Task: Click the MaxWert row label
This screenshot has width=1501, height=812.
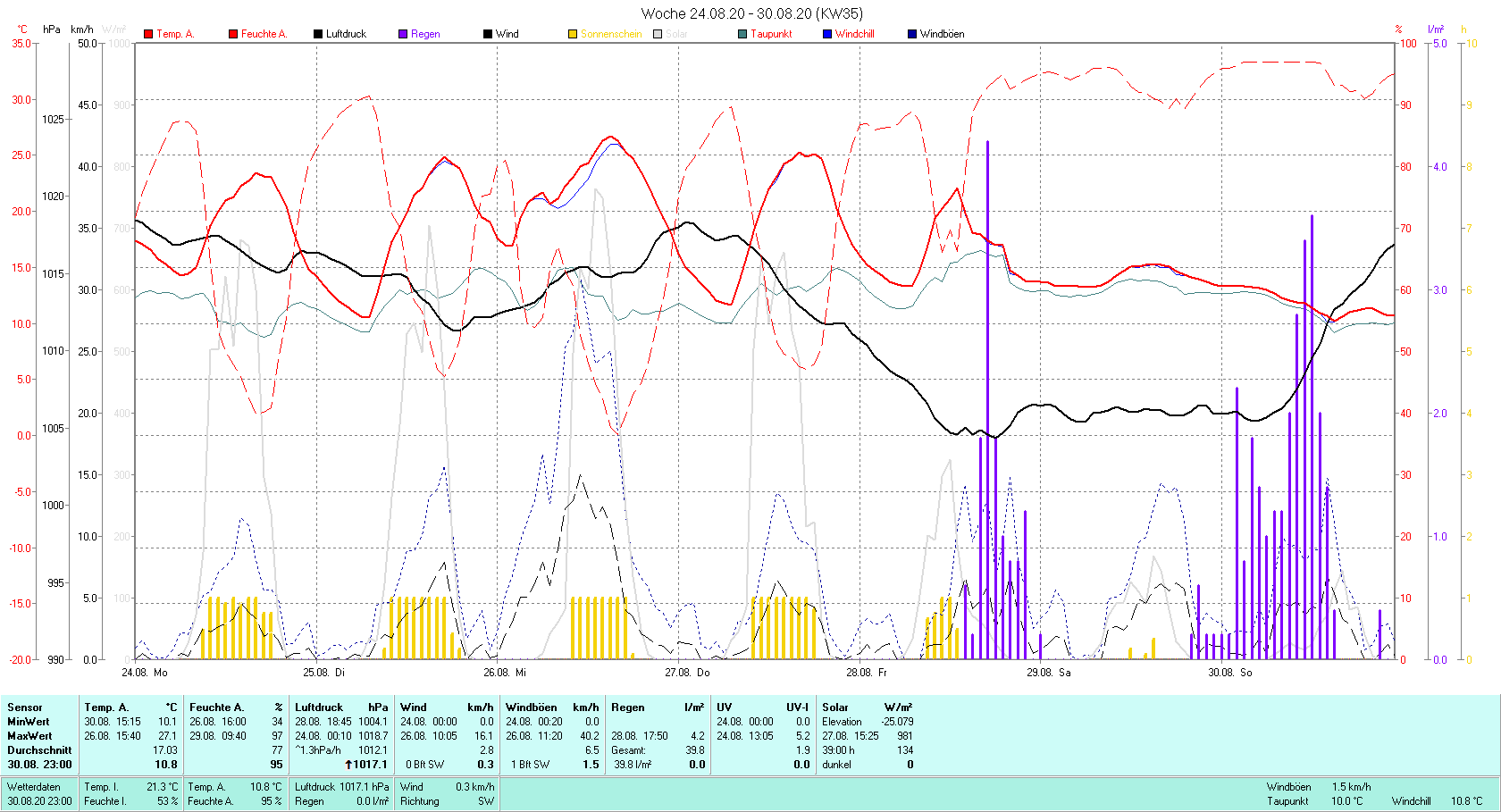Action: (29, 736)
